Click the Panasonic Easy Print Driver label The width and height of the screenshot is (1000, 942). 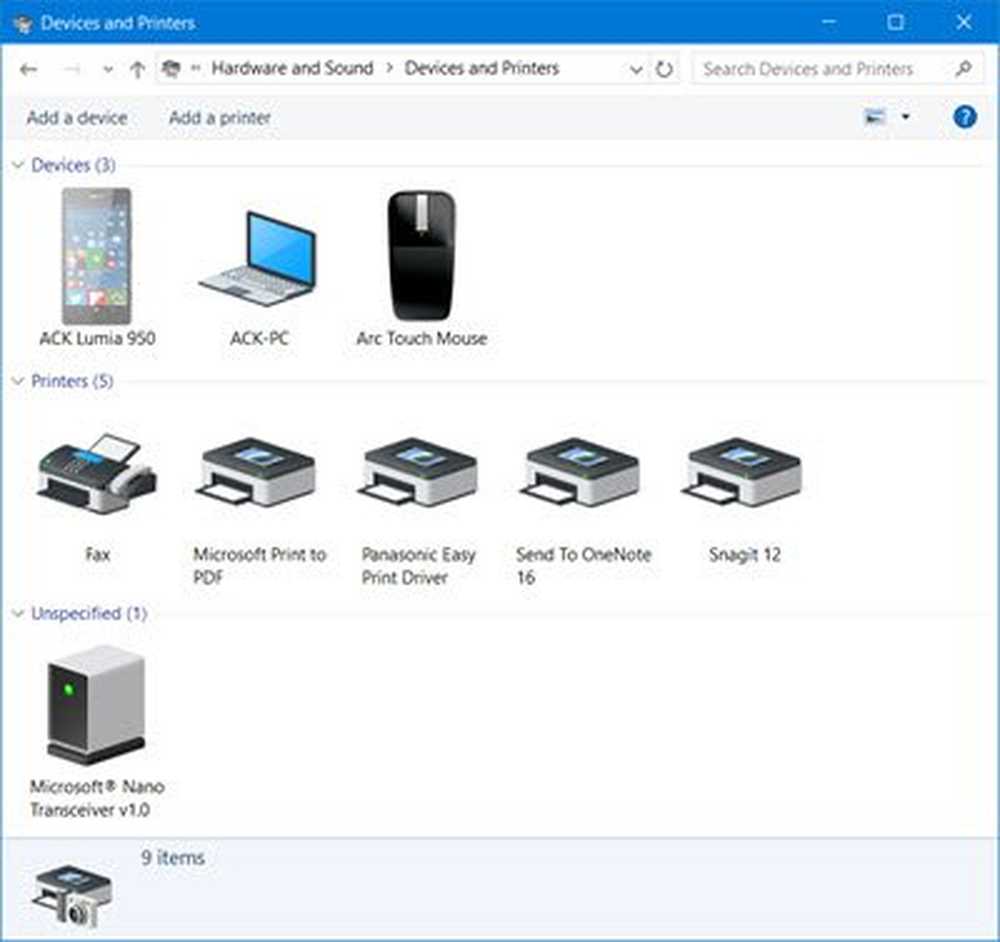pos(418,566)
